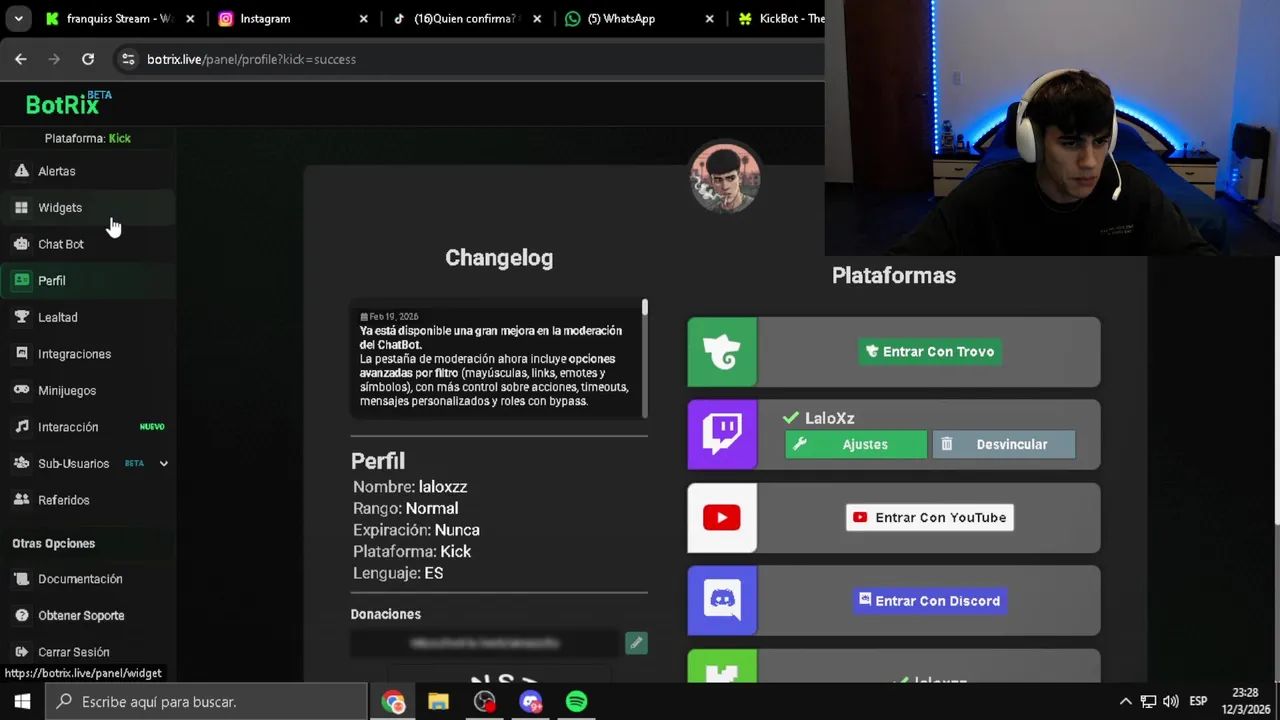Click the Lenguaje: ES text
Viewport: 1280px width, 720px height.
[398, 573]
